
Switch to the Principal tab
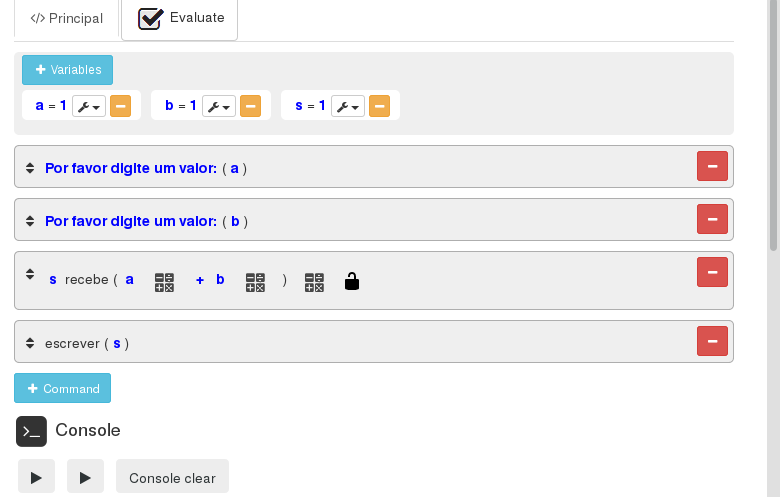67,19
